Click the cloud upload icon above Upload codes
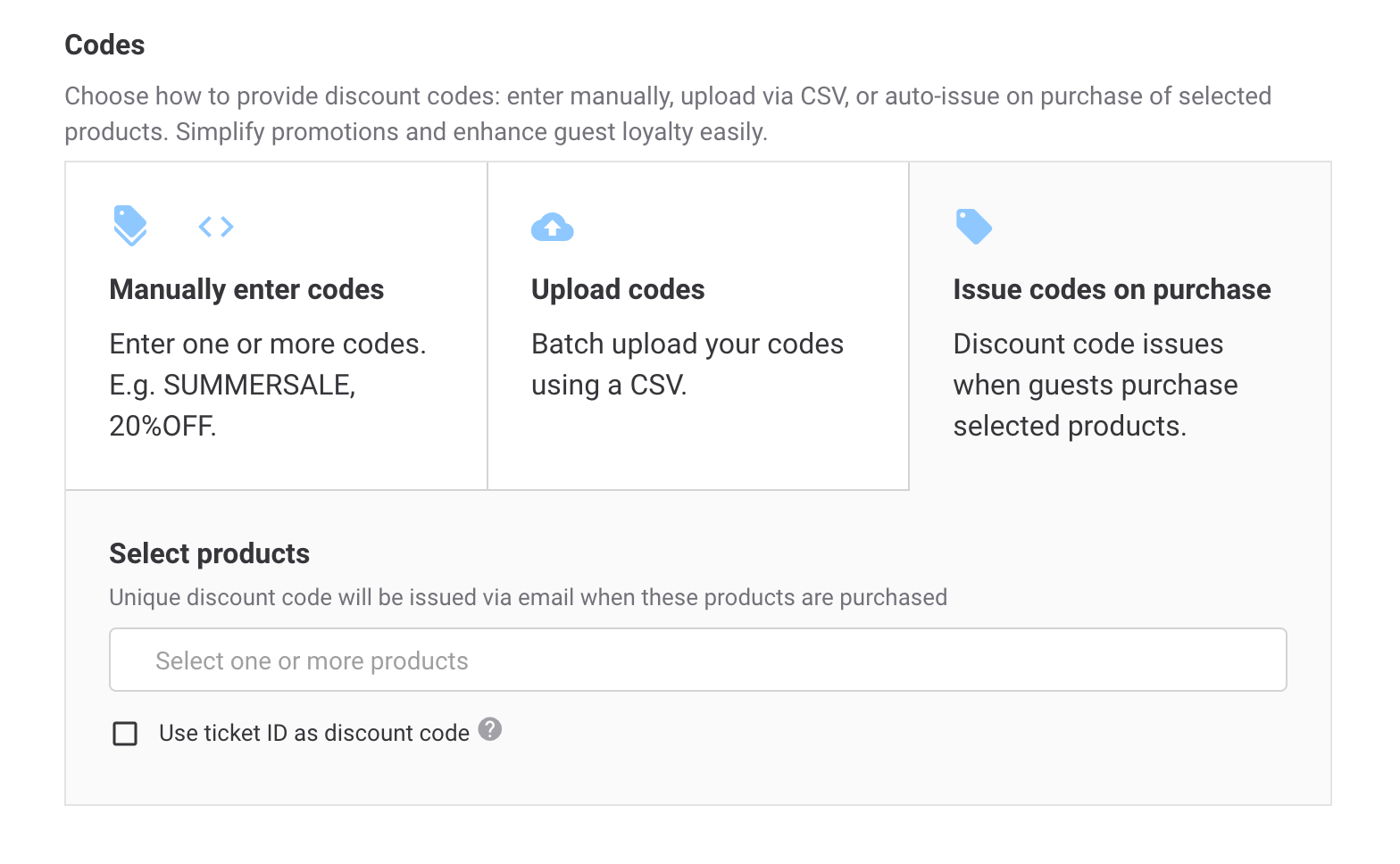The width and height of the screenshot is (1400, 864). [x=552, y=227]
